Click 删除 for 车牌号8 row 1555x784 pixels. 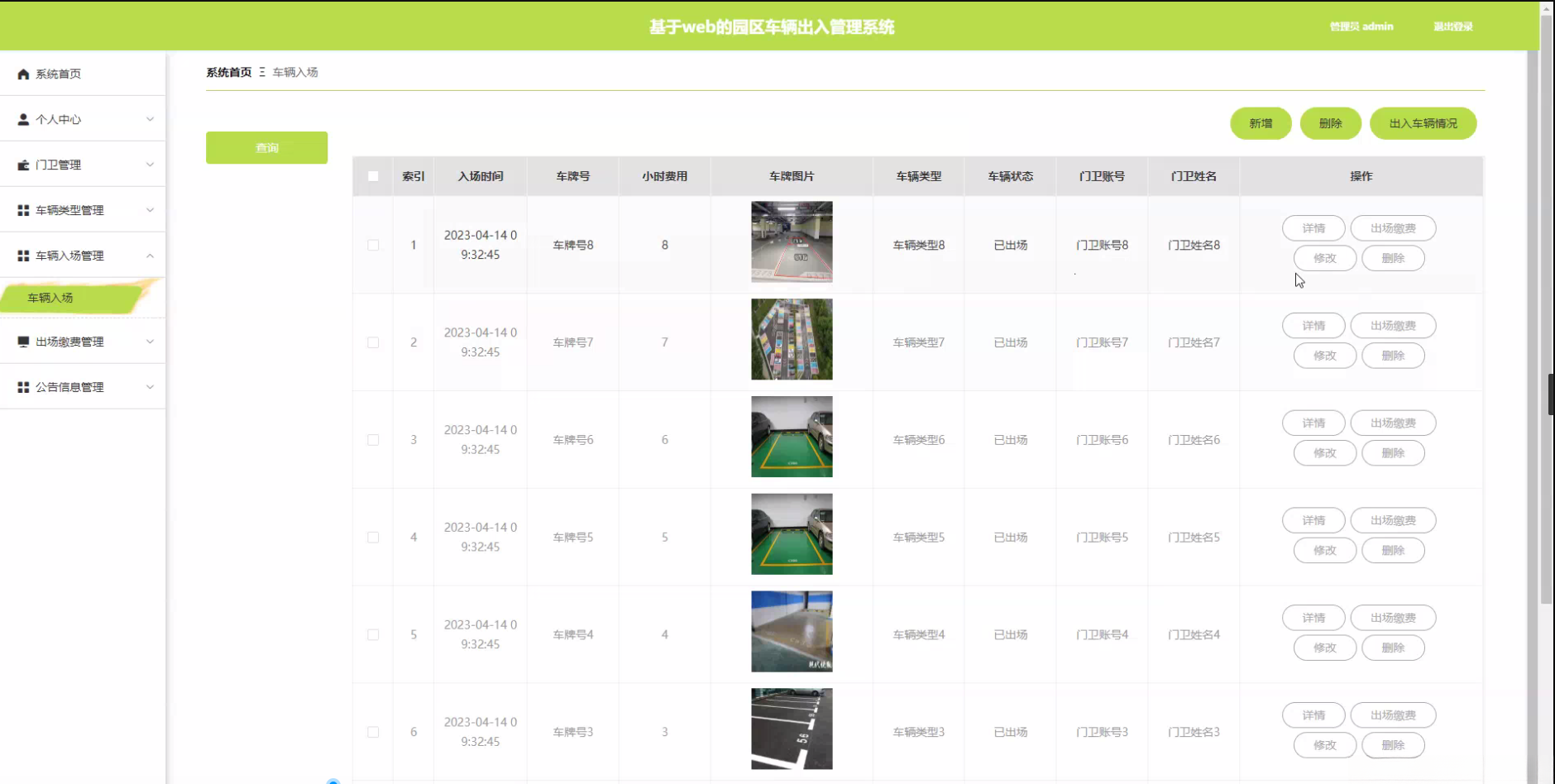pyautogui.click(x=1393, y=258)
